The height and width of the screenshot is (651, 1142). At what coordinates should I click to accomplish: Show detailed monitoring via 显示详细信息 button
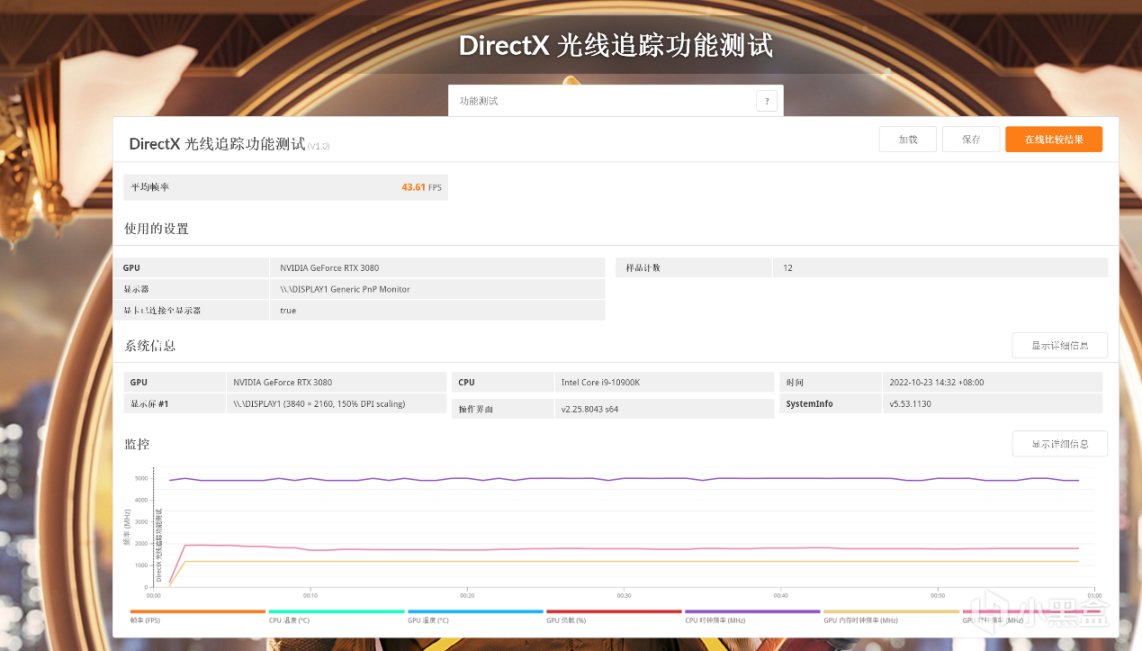coord(1060,443)
